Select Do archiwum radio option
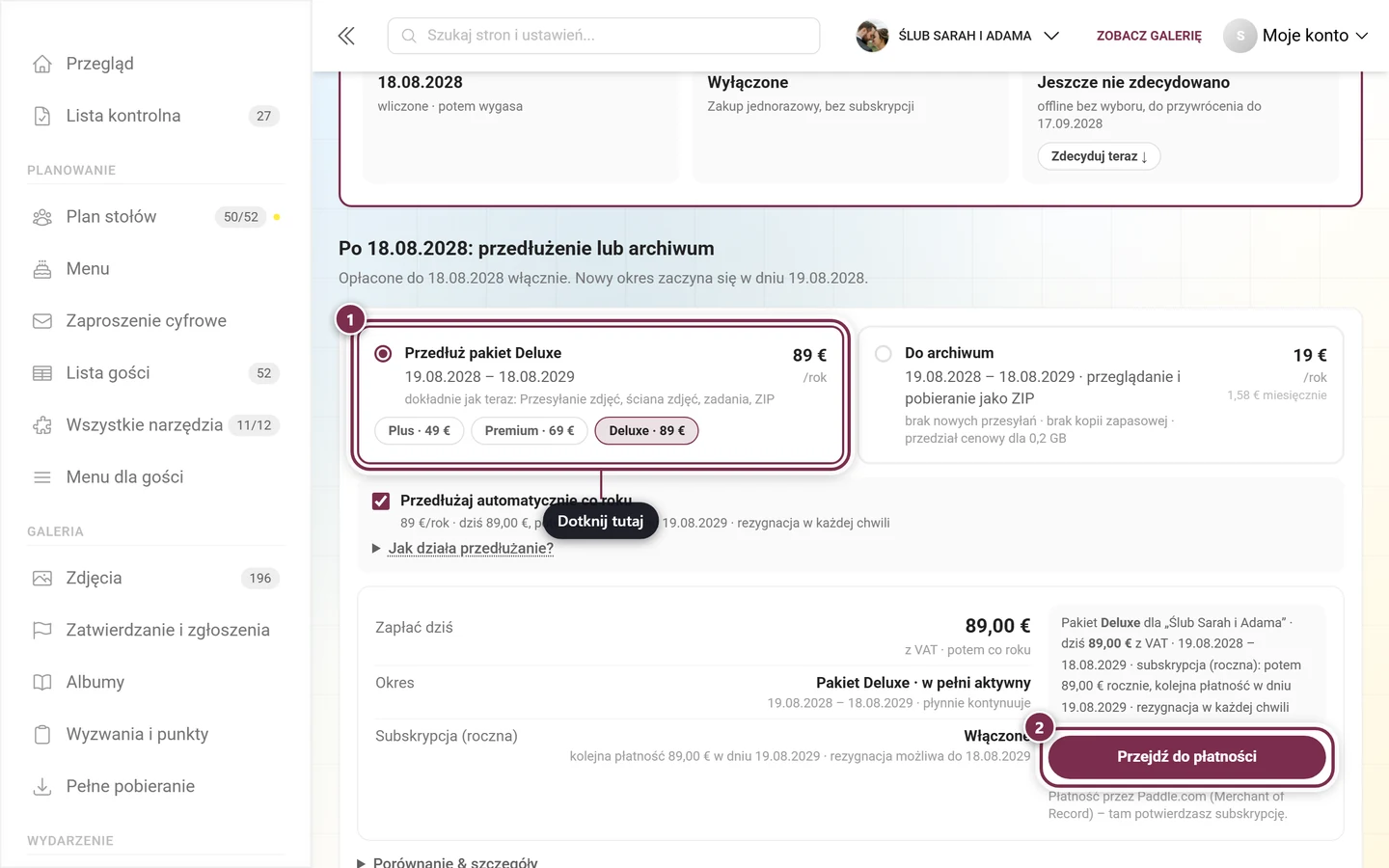The image size is (1389, 868). (x=883, y=354)
